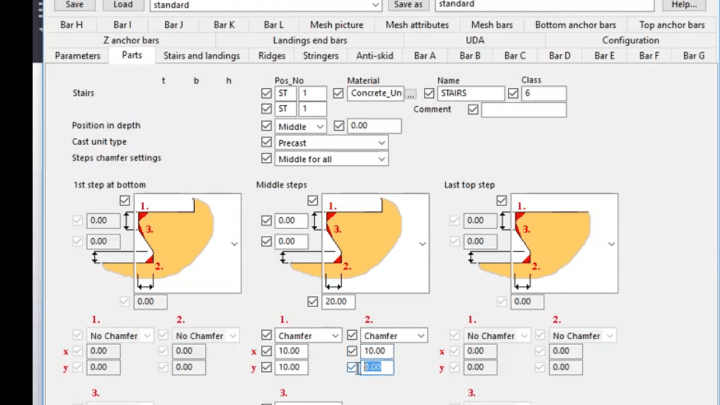Screen dimensions: 720x405
Task: Click the empty Comment field
Action: pos(524,110)
